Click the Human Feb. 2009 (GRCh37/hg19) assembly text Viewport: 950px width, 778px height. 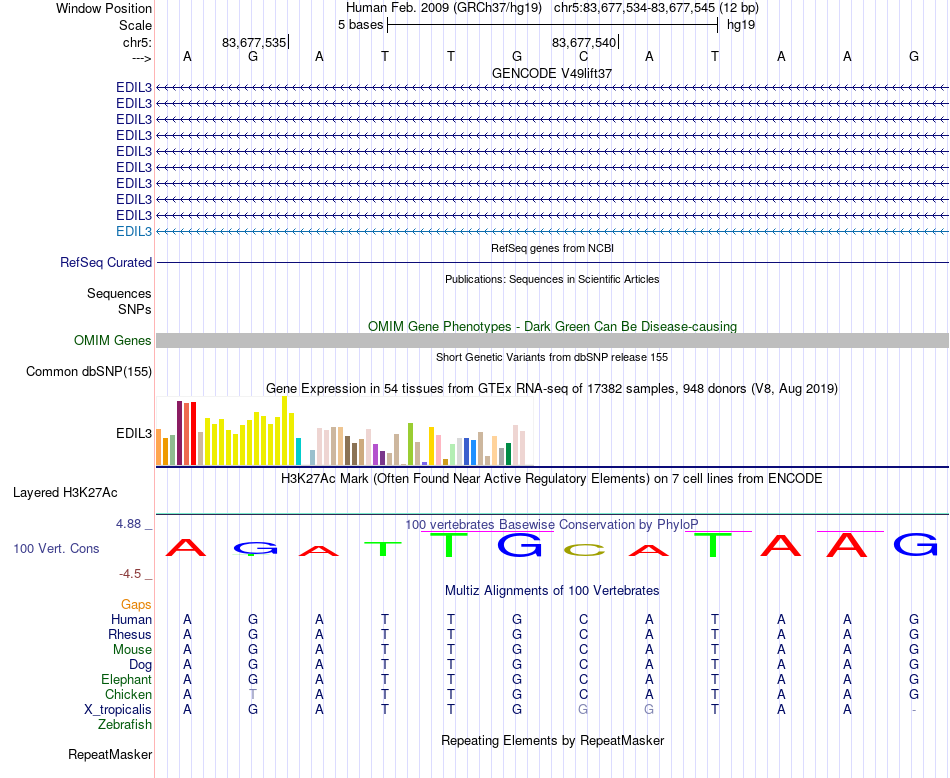(443, 8)
